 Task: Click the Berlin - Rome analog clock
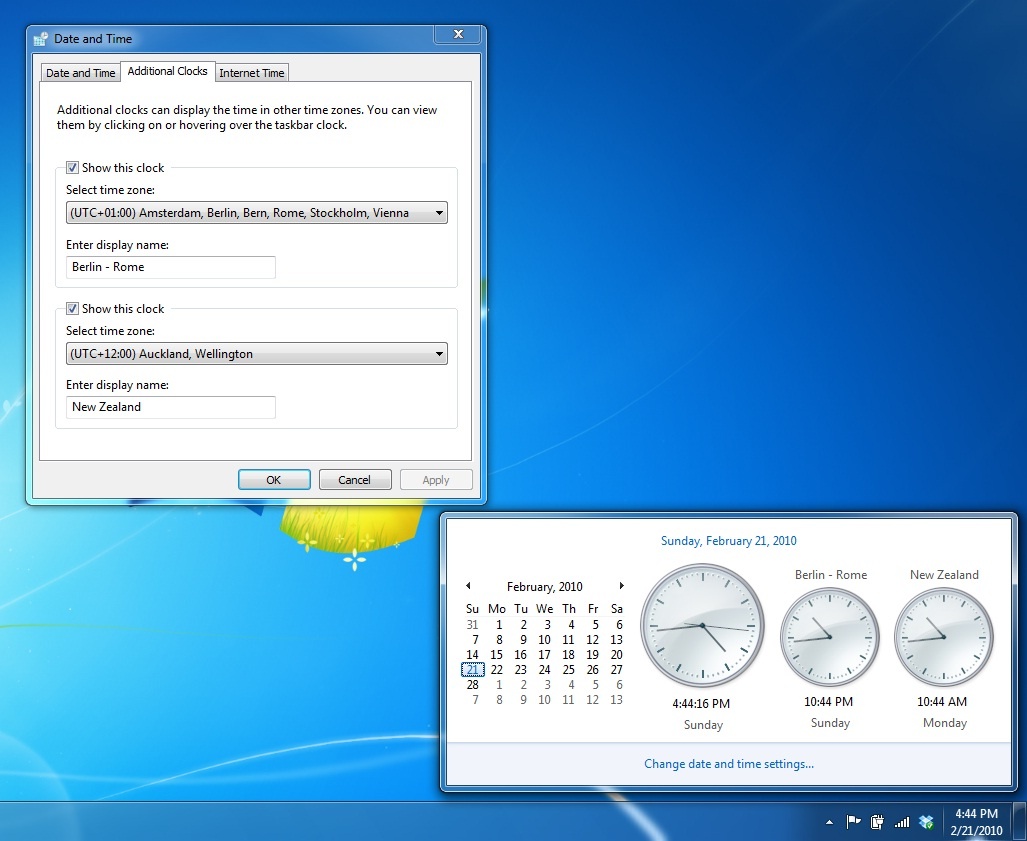(x=830, y=637)
